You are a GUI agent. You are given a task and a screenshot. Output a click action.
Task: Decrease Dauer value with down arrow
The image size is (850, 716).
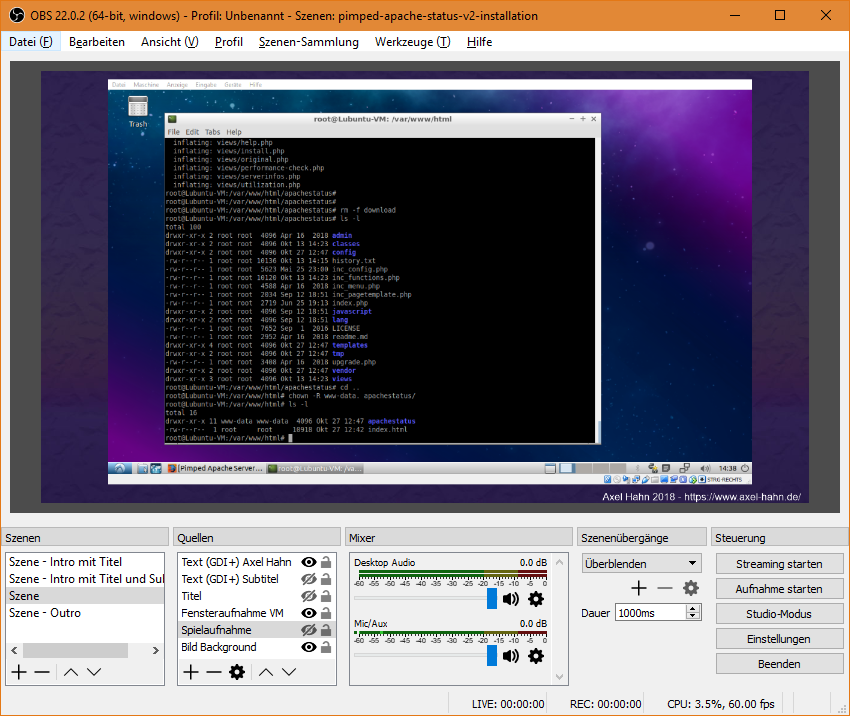pos(692,616)
